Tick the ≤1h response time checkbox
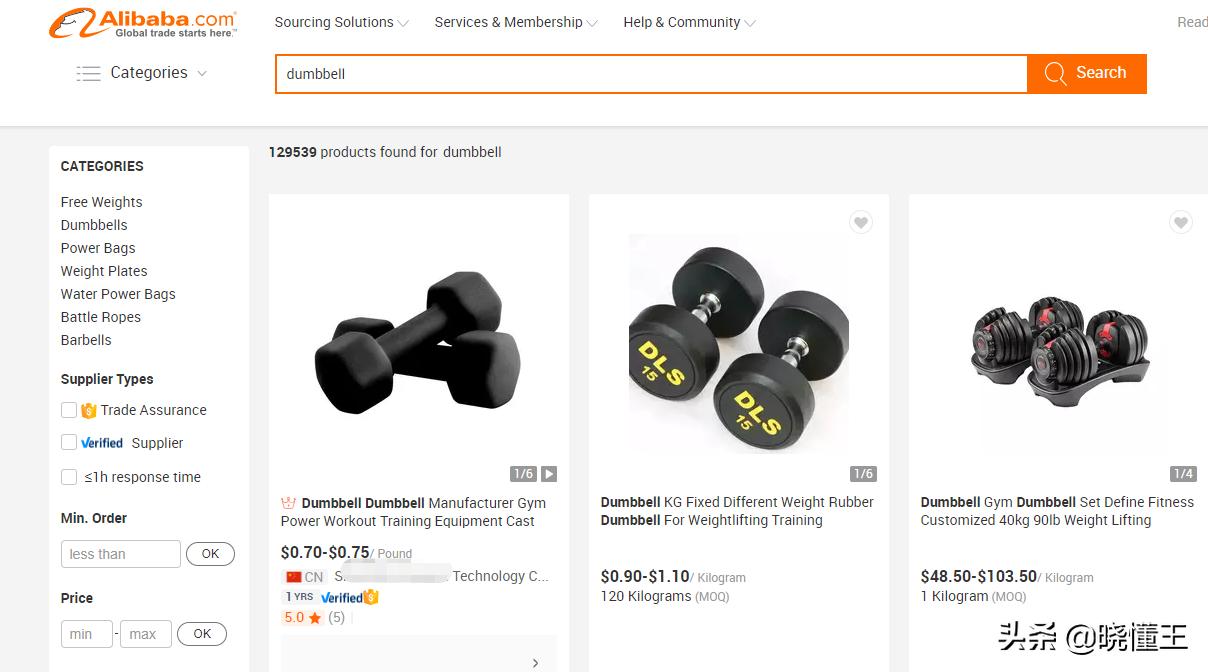The height and width of the screenshot is (672, 1208). click(69, 477)
